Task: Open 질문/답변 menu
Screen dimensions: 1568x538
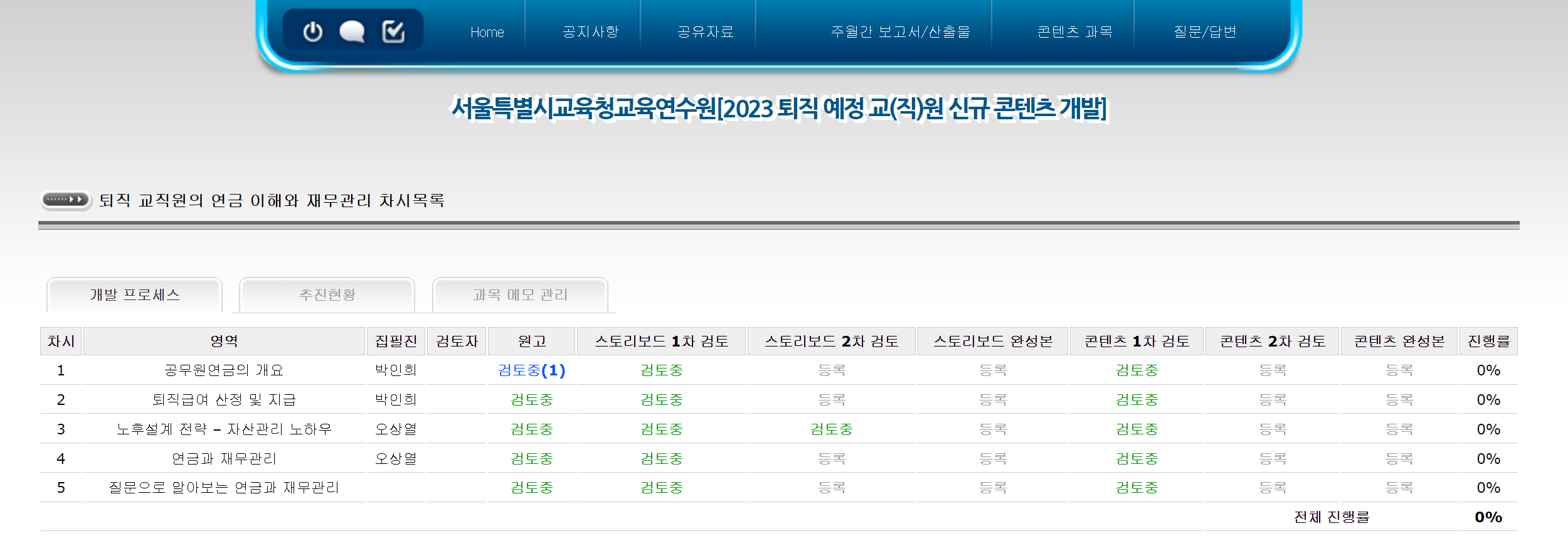Action: [x=1205, y=32]
